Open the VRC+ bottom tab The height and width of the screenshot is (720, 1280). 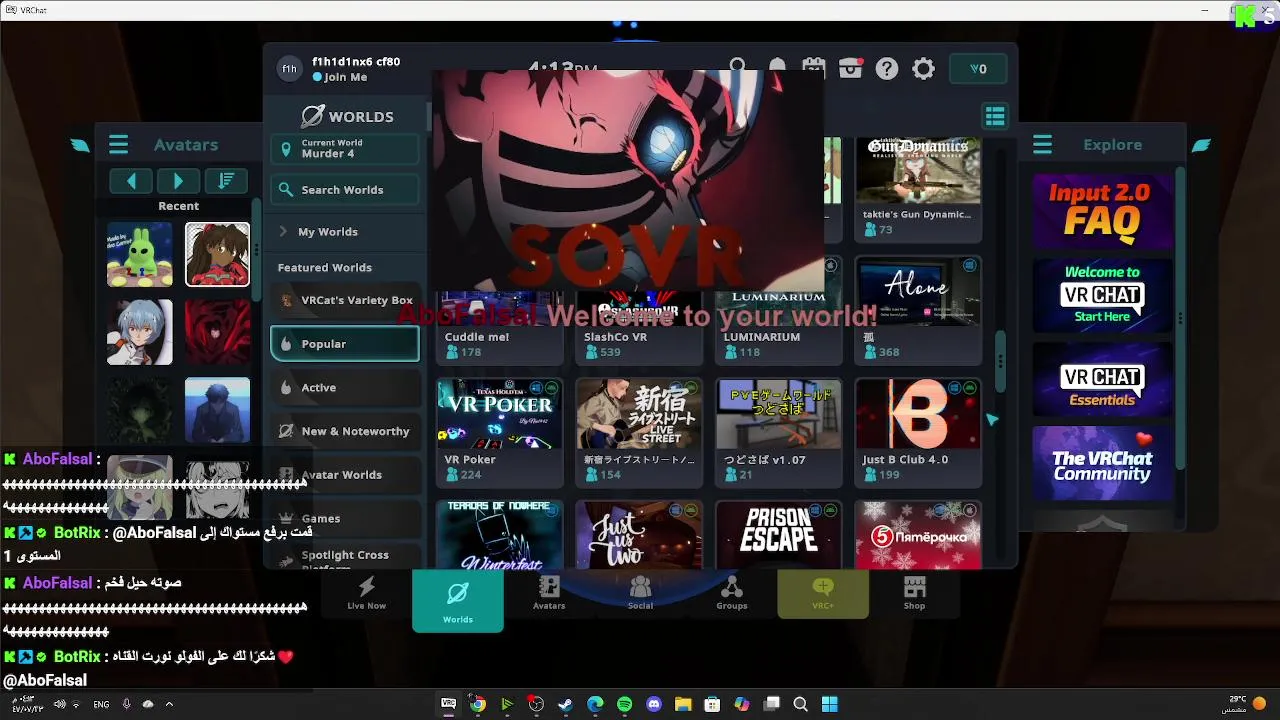[x=823, y=593]
